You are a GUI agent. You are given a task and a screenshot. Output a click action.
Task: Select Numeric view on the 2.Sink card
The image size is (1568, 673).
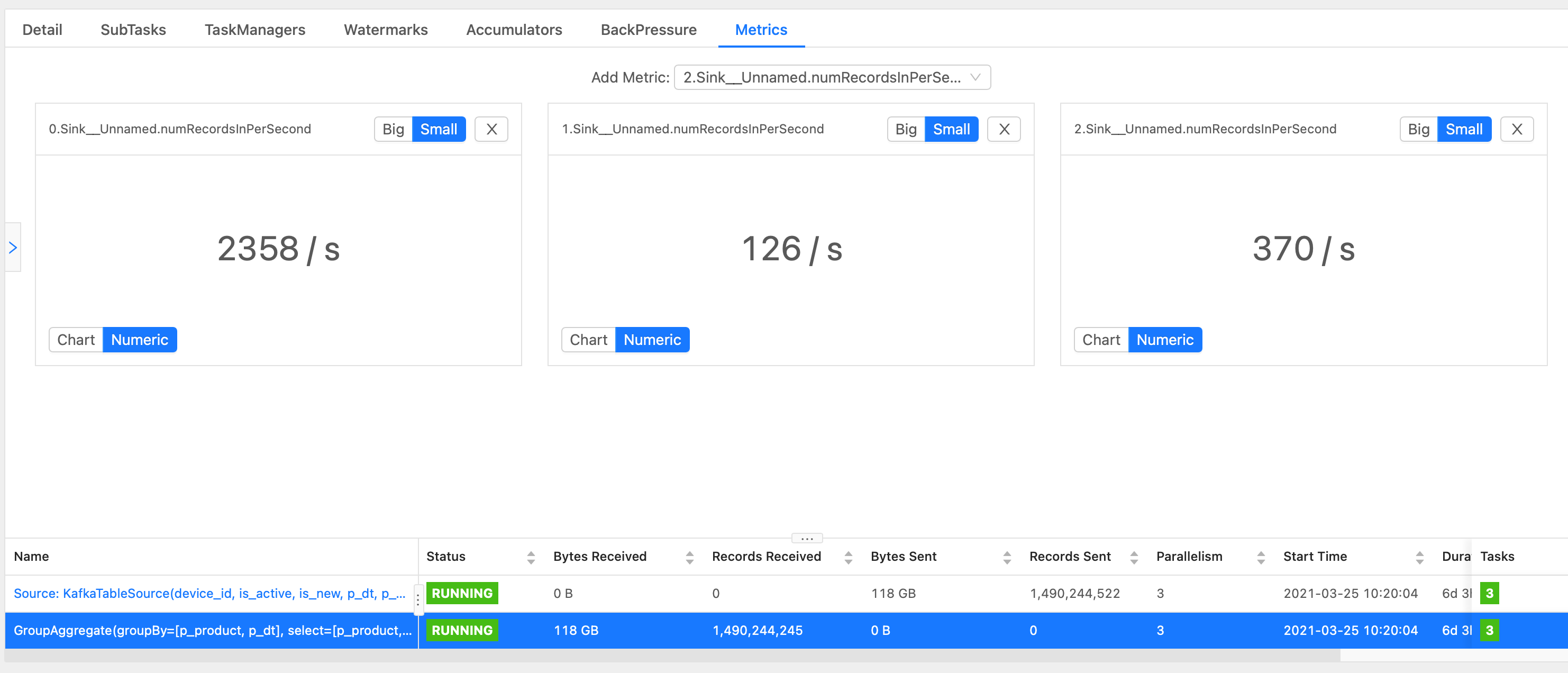(1164, 339)
